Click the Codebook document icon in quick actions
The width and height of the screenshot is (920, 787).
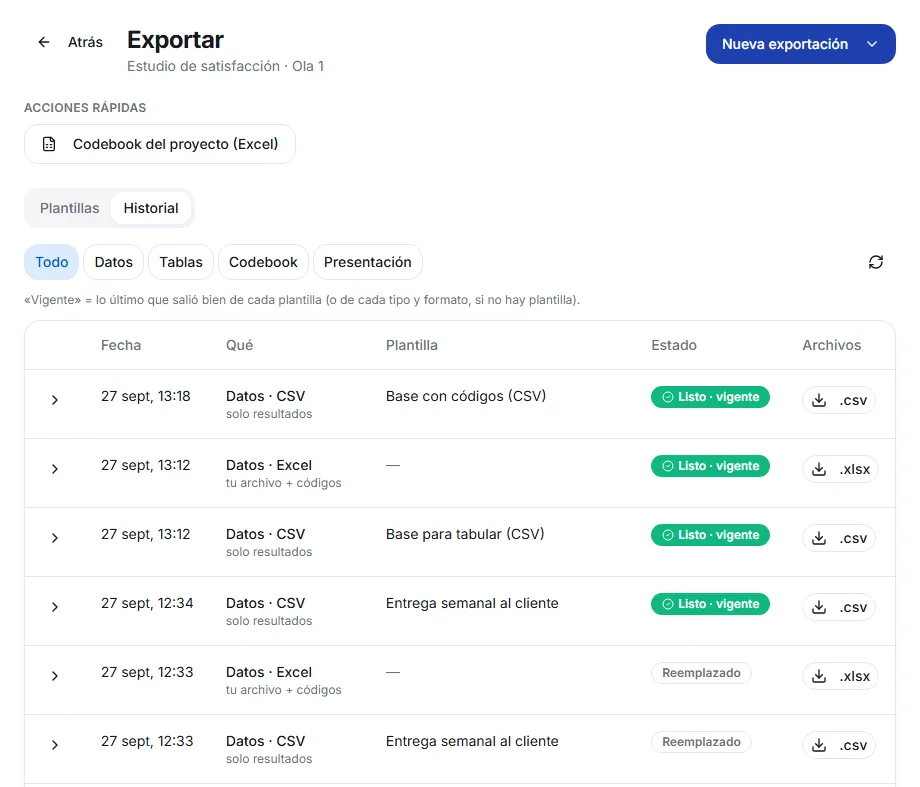coord(49,144)
